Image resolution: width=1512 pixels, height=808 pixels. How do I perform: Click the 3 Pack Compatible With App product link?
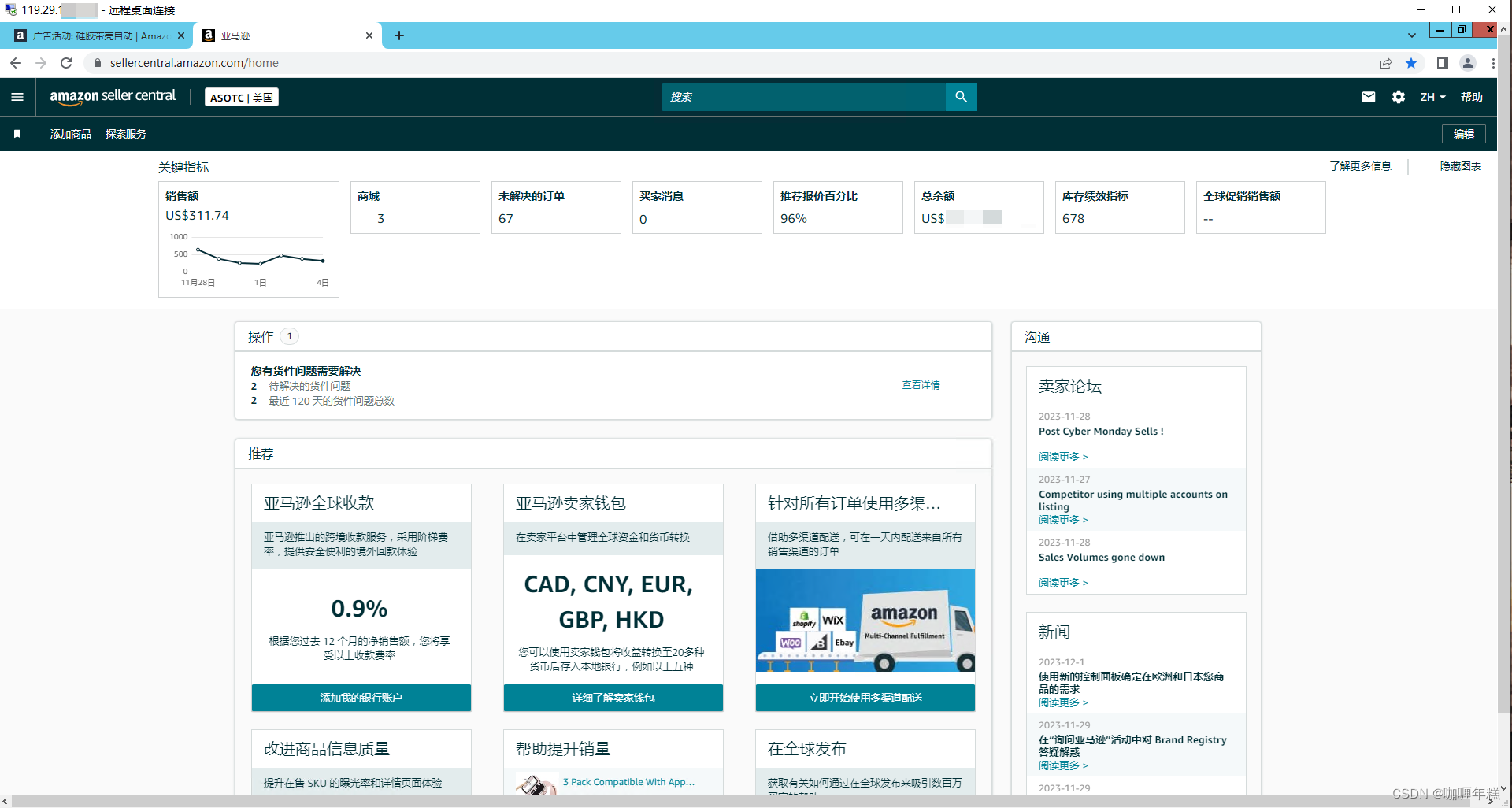point(629,782)
